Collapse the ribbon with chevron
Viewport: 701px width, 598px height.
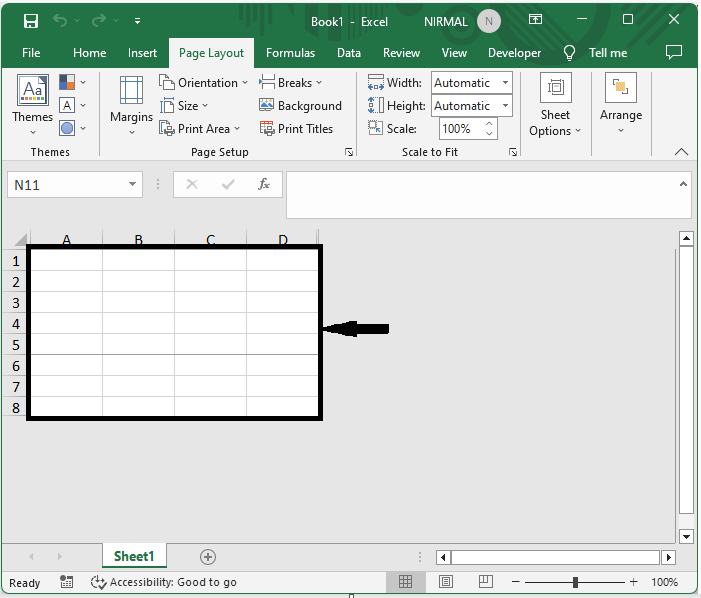pyautogui.click(x=681, y=152)
